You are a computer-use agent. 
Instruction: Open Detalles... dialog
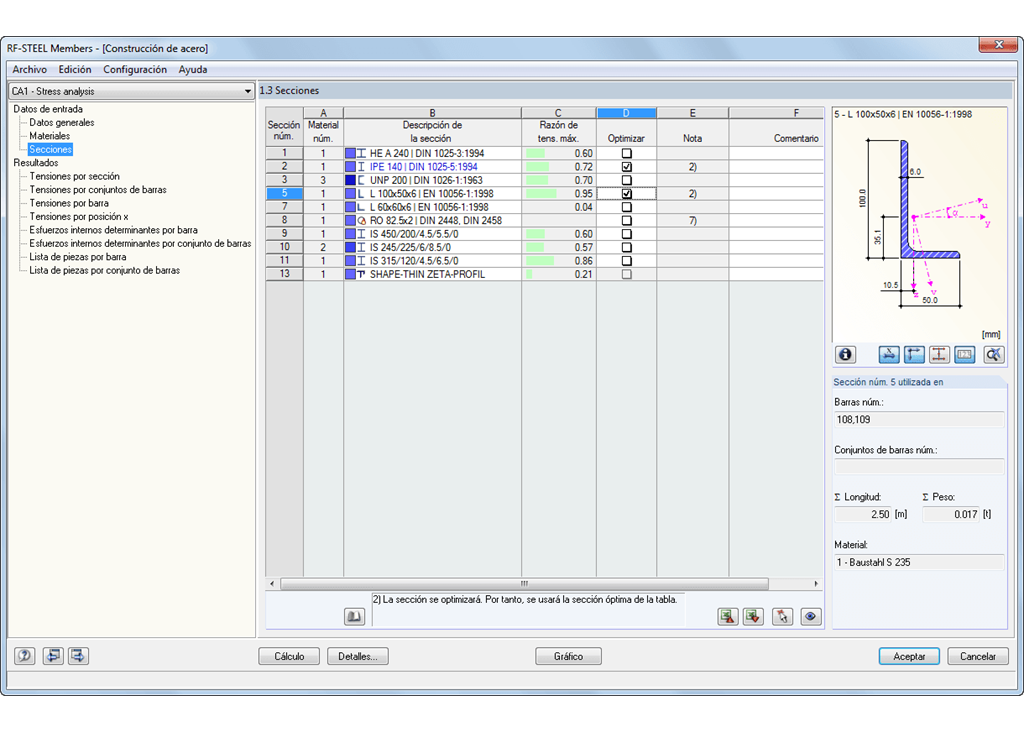pyautogui.click(x=358, y=656)
